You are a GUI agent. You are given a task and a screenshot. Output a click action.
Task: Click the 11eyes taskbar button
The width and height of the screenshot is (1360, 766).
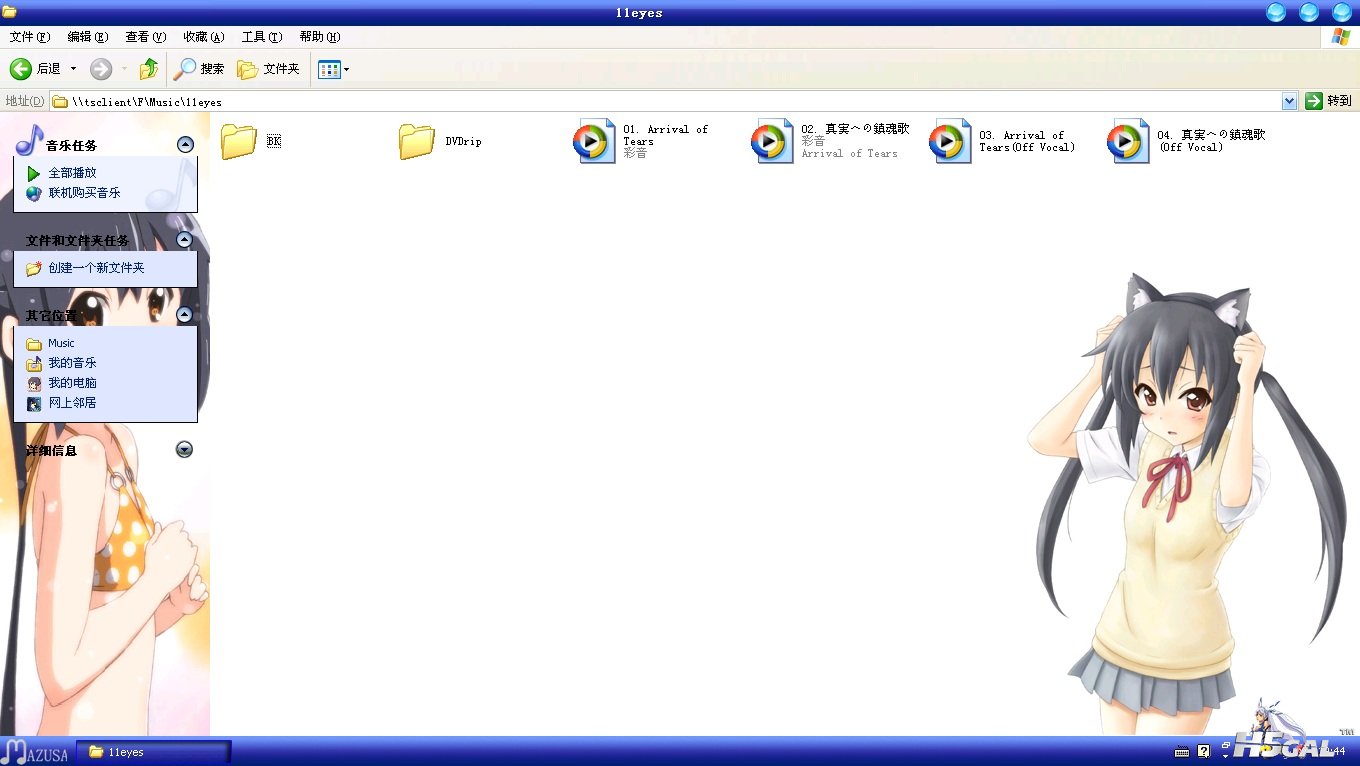click(x=154, y=752)
